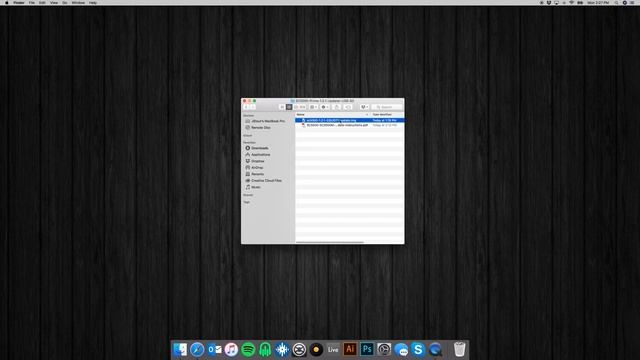This screenshot has width=640, height=360.
Task: Open Notification Center from menu bar
Action: click(632, 2)
